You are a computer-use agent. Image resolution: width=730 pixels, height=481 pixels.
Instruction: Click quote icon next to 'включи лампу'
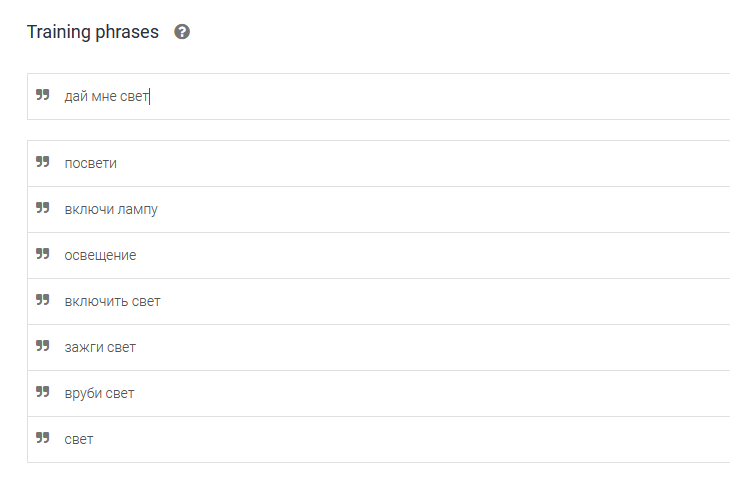(x=43, y=208)
